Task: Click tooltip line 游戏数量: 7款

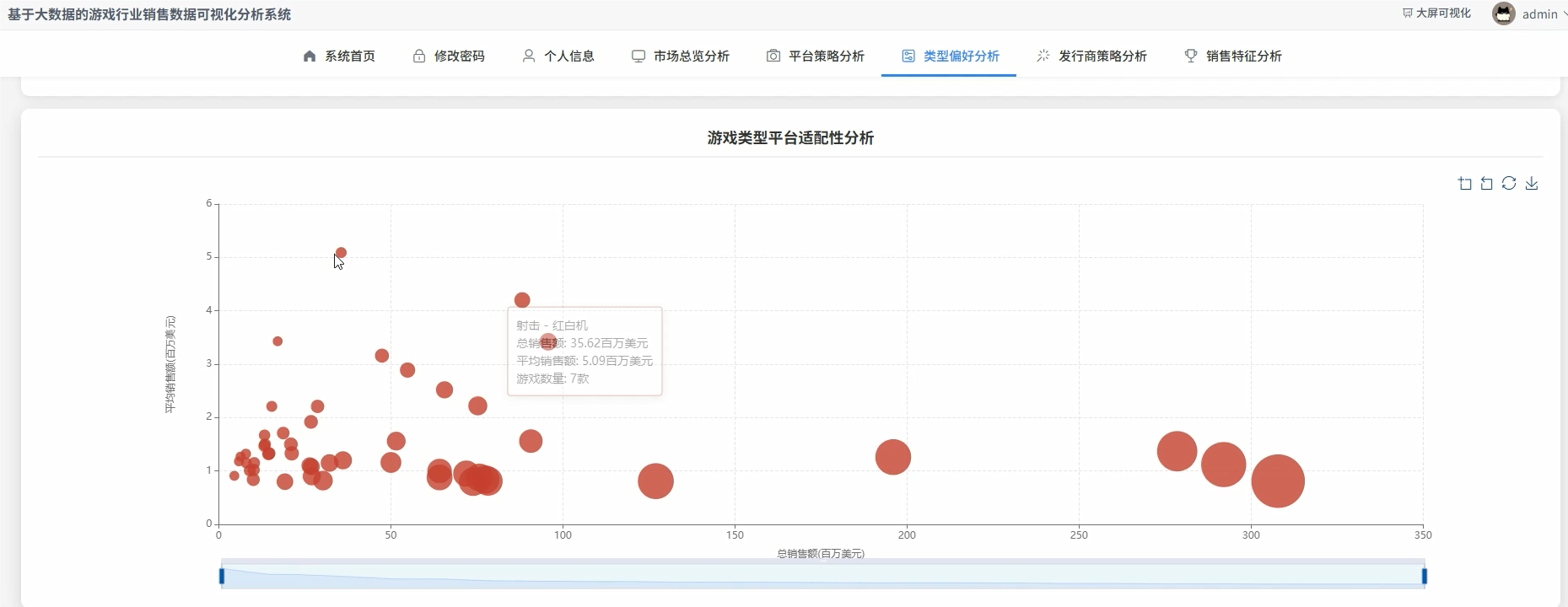Action: pos(553,379)
